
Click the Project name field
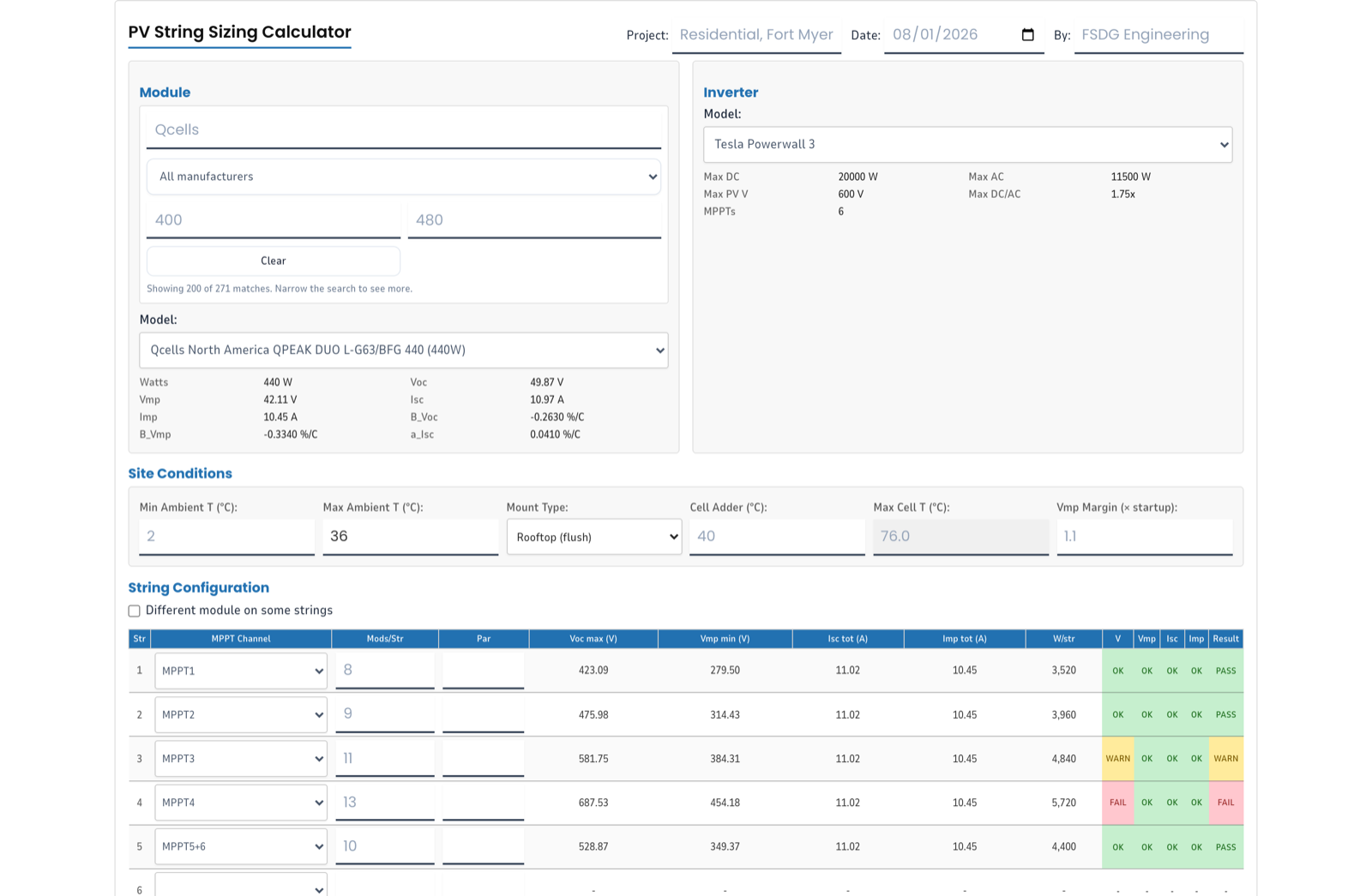[x=756, y=35]
